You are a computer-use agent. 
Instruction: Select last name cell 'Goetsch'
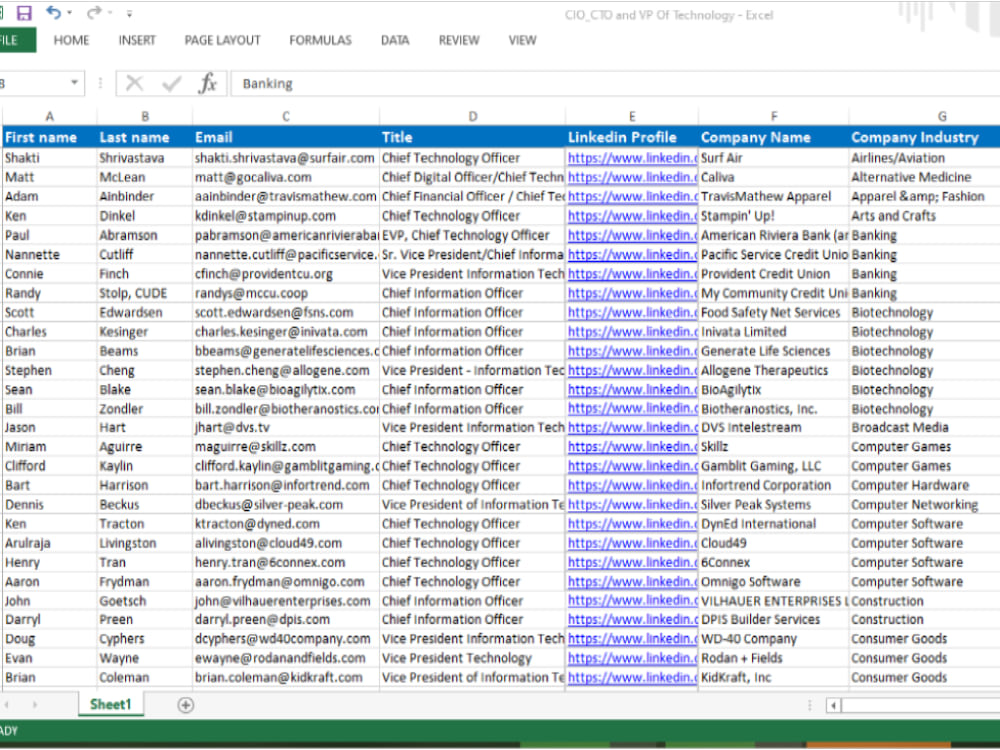point(145,601)
